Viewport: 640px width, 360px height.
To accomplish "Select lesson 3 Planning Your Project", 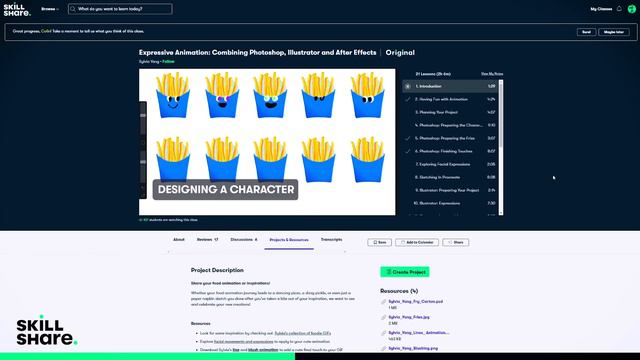I will pyautogui.click(x=450, y=112).
